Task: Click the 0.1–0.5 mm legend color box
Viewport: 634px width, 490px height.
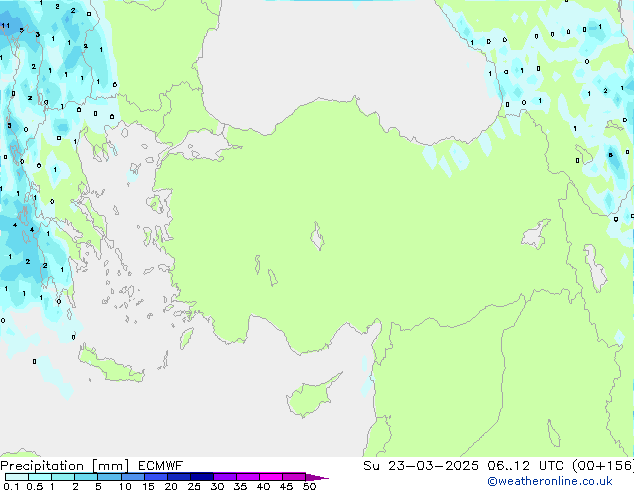Action: [x=17, y=477]
